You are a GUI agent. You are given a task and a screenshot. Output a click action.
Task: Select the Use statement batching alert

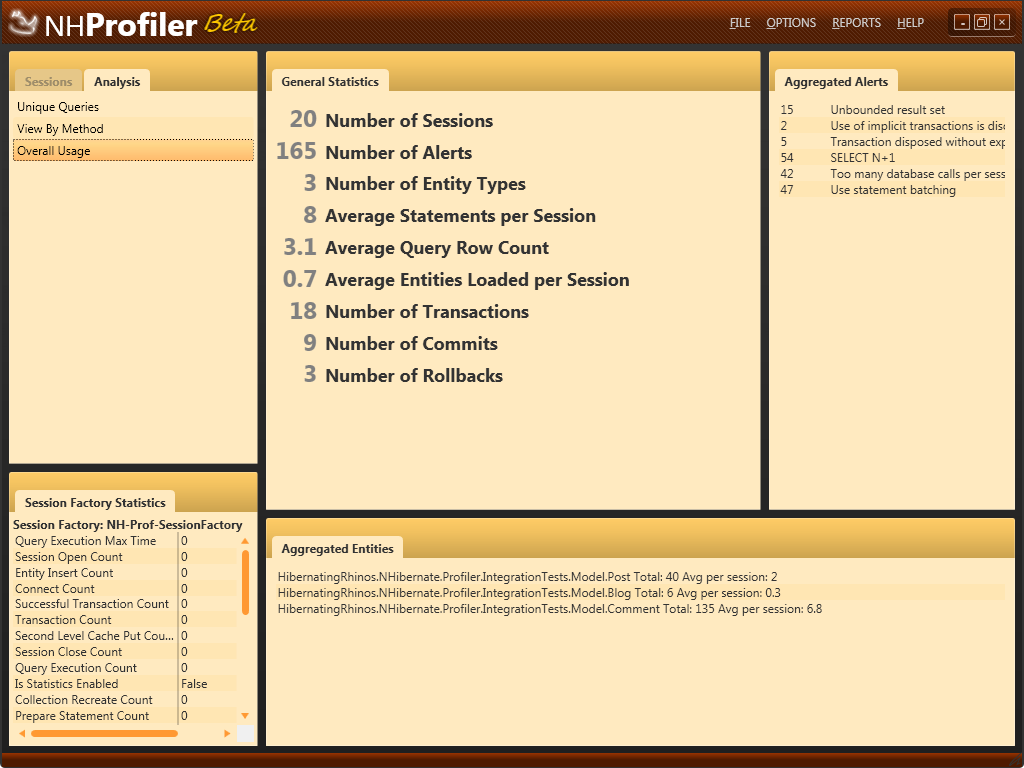(x=892, y=189)
